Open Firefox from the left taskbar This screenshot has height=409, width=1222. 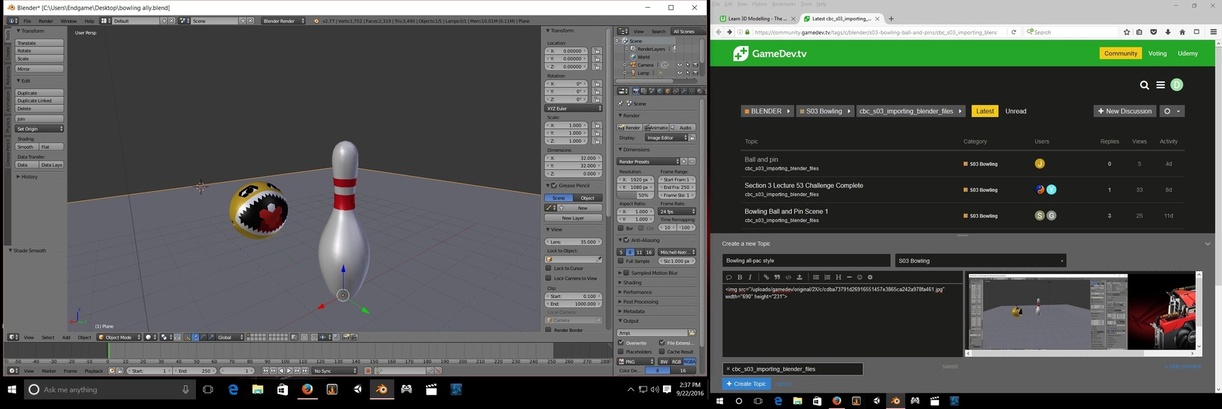[x=307, y=389]
